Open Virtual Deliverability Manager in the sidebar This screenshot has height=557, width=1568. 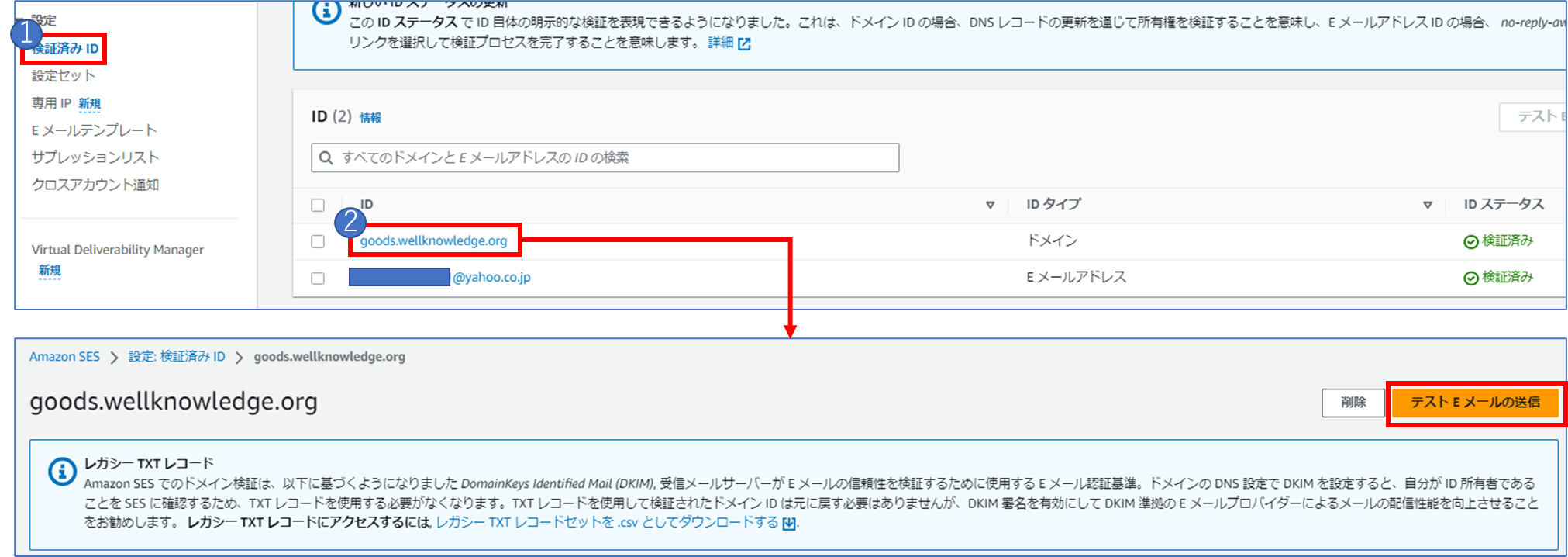pos(118,250)
